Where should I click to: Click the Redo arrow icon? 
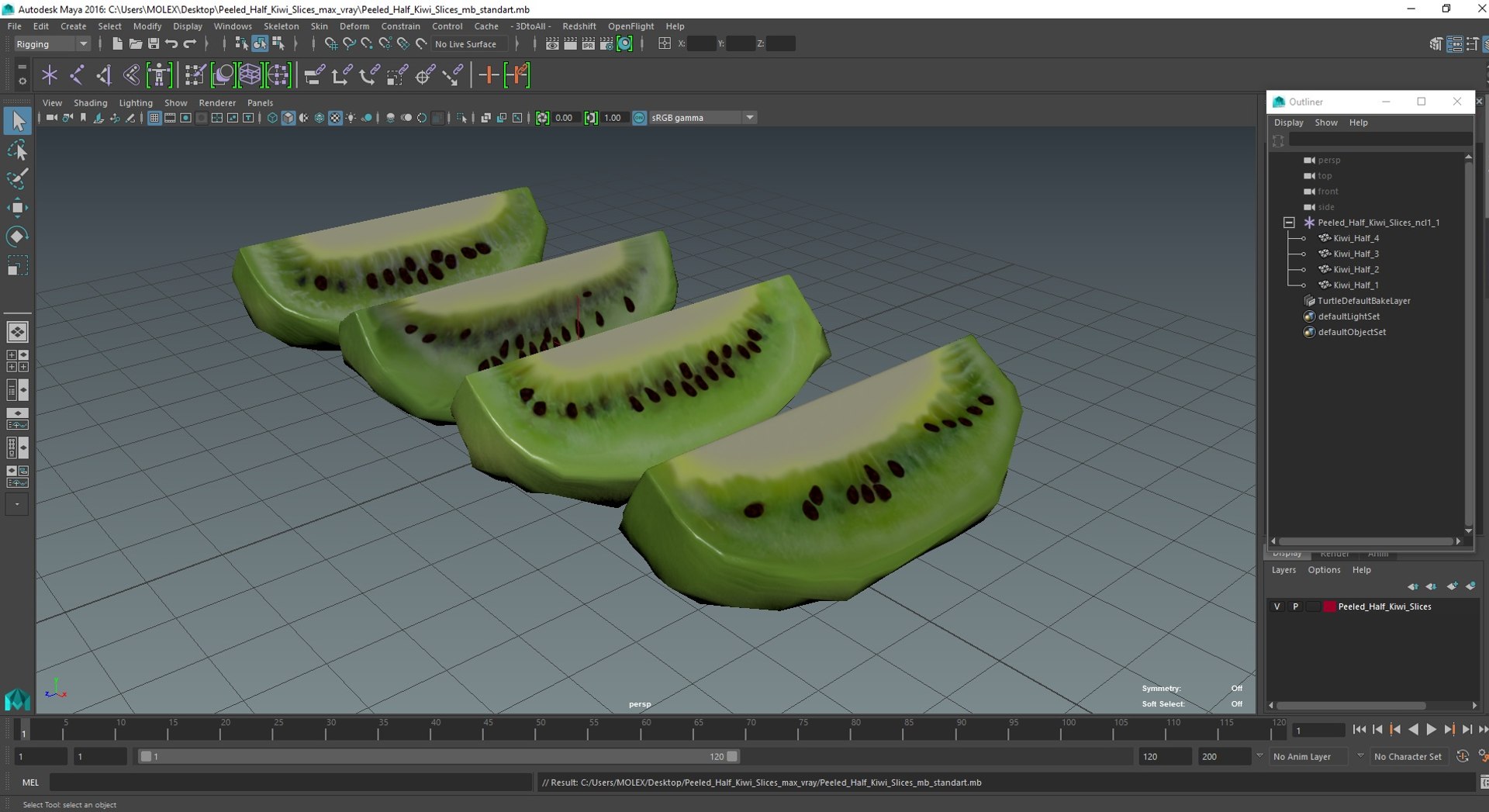tap(189, 43)
